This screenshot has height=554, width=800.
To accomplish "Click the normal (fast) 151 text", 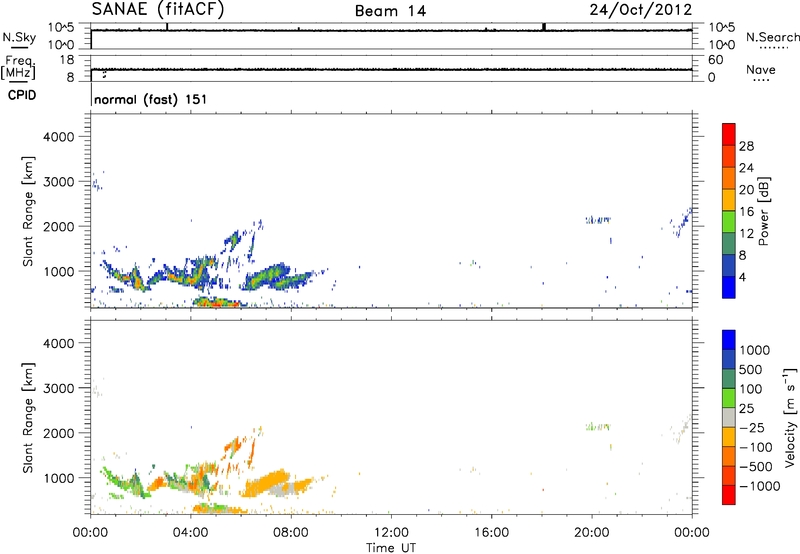I will point(151,99).
